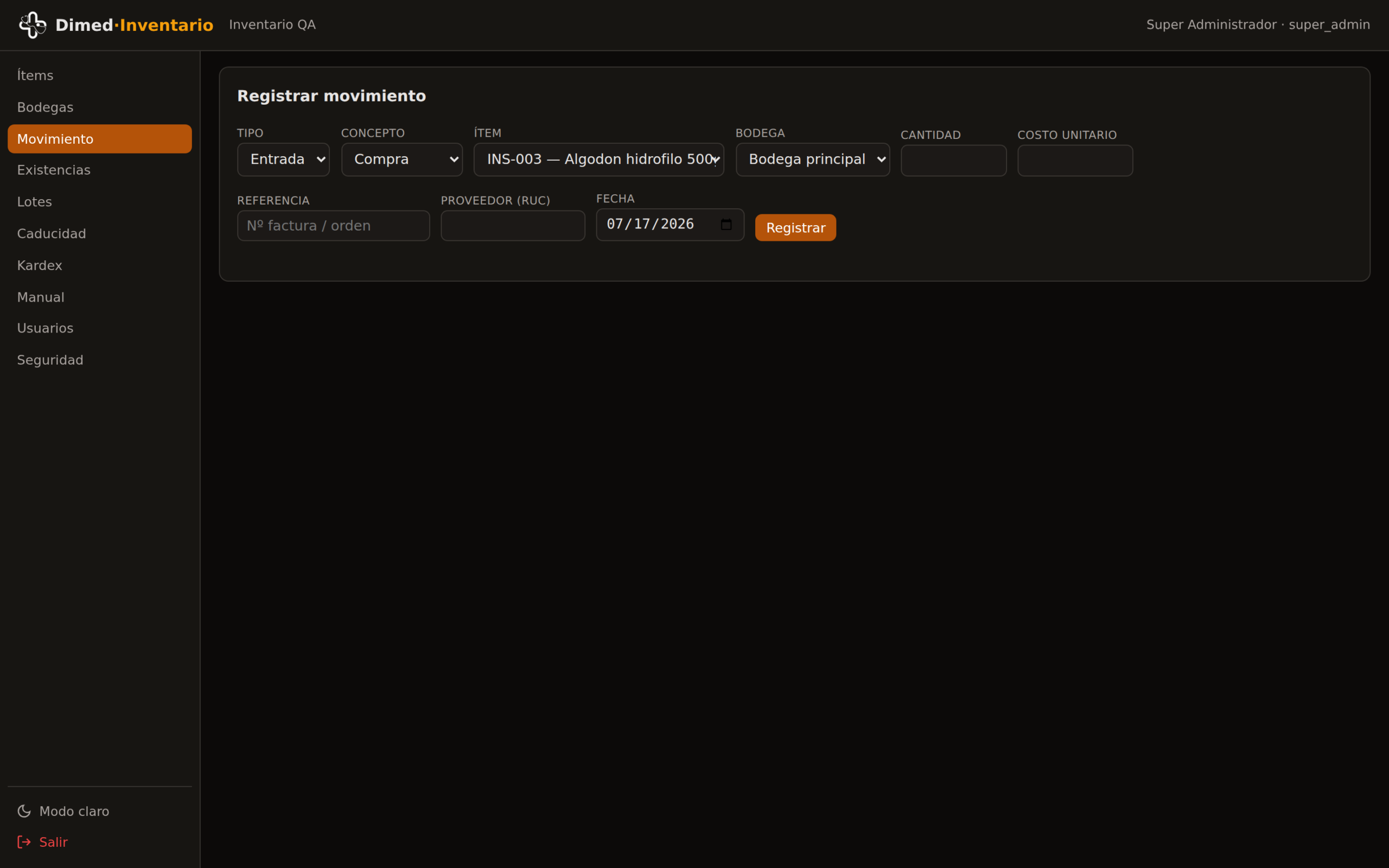
Task: Open the Tipo dropdown showing Entrada
Action: tap(284, 159)
